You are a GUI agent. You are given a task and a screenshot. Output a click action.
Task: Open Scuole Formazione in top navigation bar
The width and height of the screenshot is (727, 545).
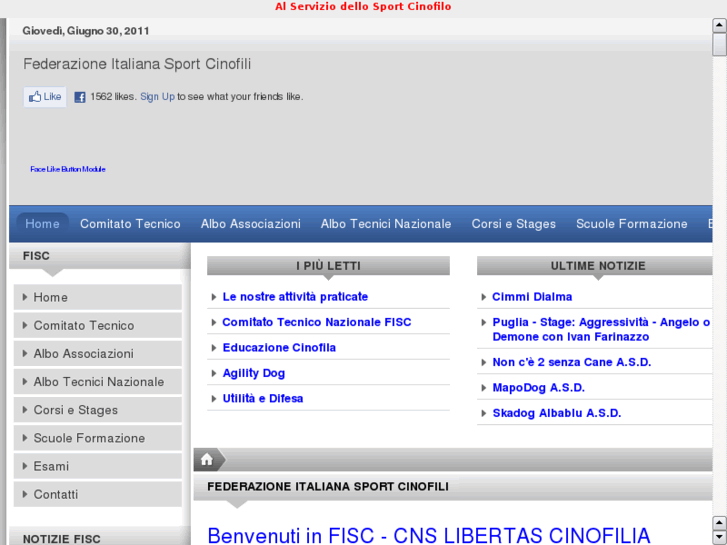[x=631, y=224]
